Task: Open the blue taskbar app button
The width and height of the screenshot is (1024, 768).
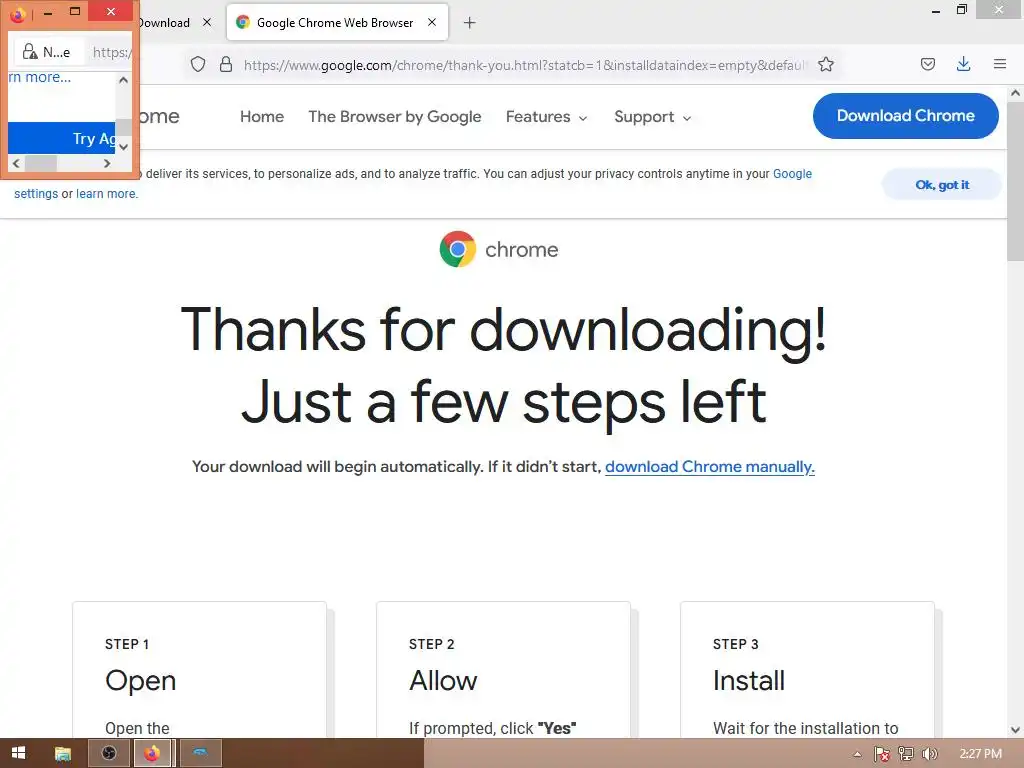Action: click(200, 753)
